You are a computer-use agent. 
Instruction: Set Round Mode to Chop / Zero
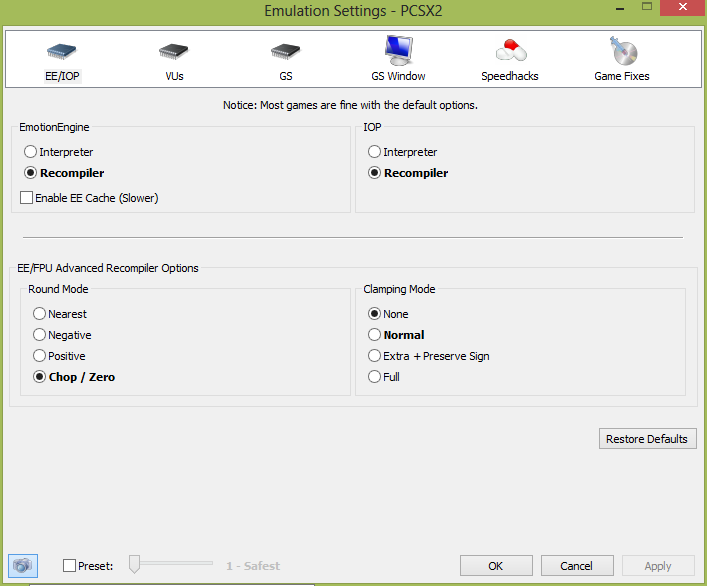pyautogui.click(x=74, y=377)
